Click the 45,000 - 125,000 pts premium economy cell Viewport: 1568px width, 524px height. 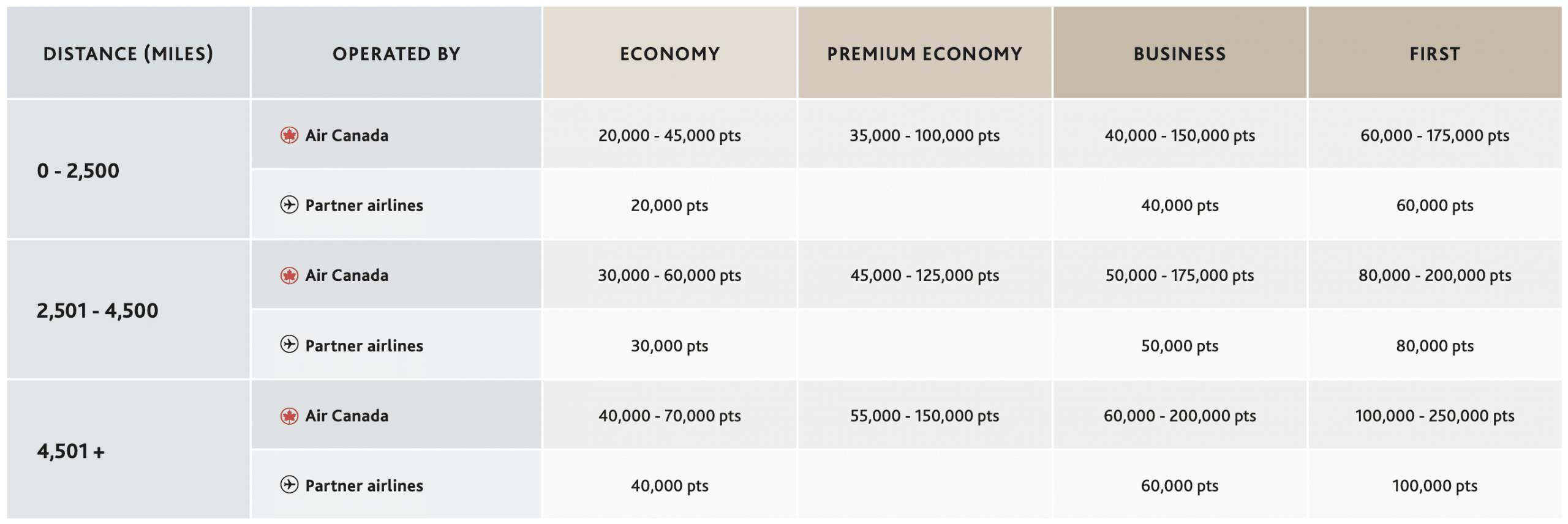[x=925, y=275]
